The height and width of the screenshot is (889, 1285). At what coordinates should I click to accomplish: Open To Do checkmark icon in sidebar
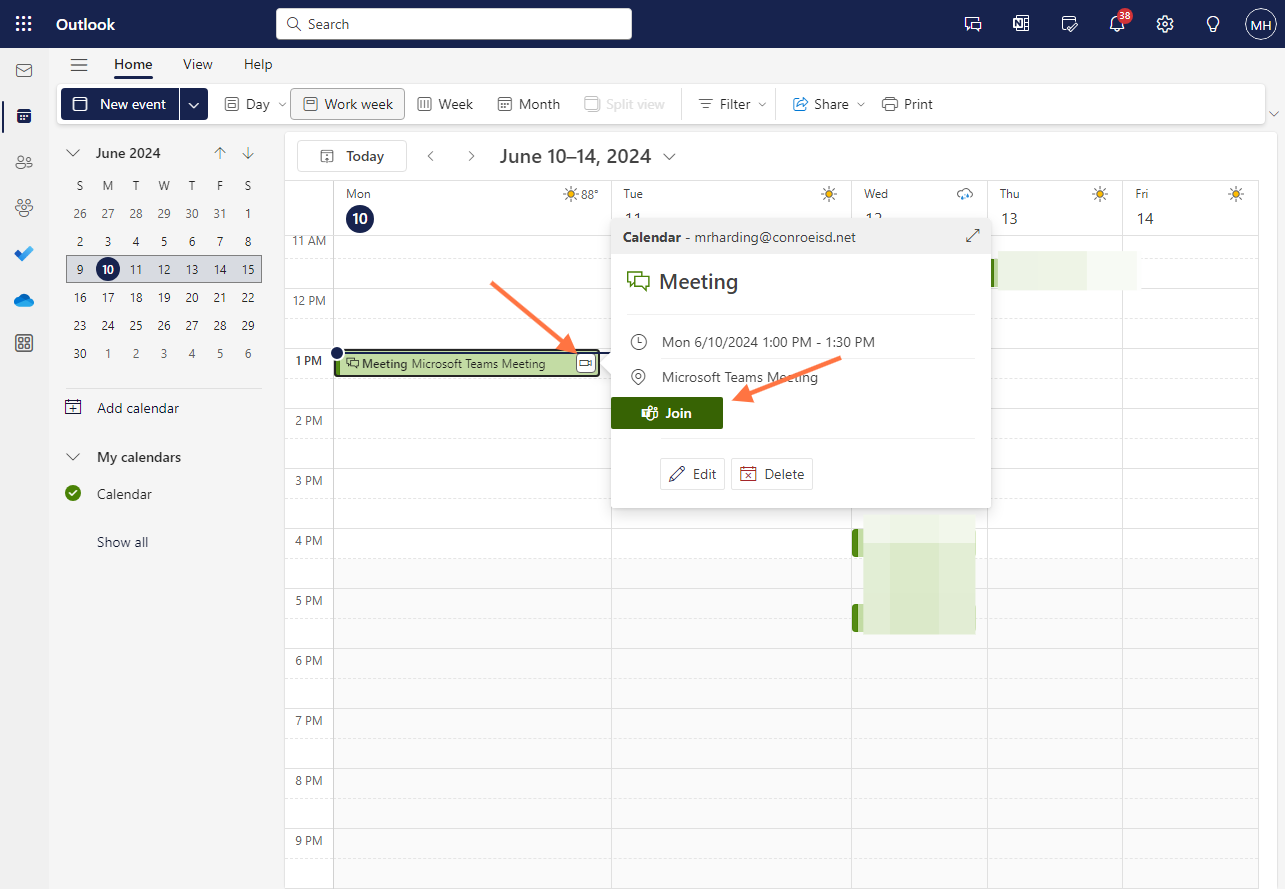[x=24, y=254]
